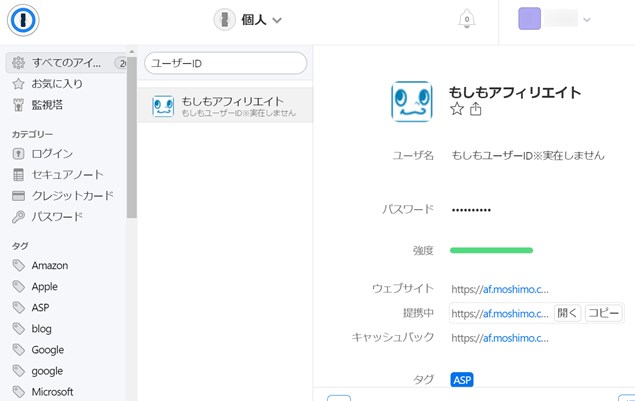The width and height of the screenshot is (635, 401).
Task: Click the purple account avatar
Action: pyautogui.click(x=529, y=19)
